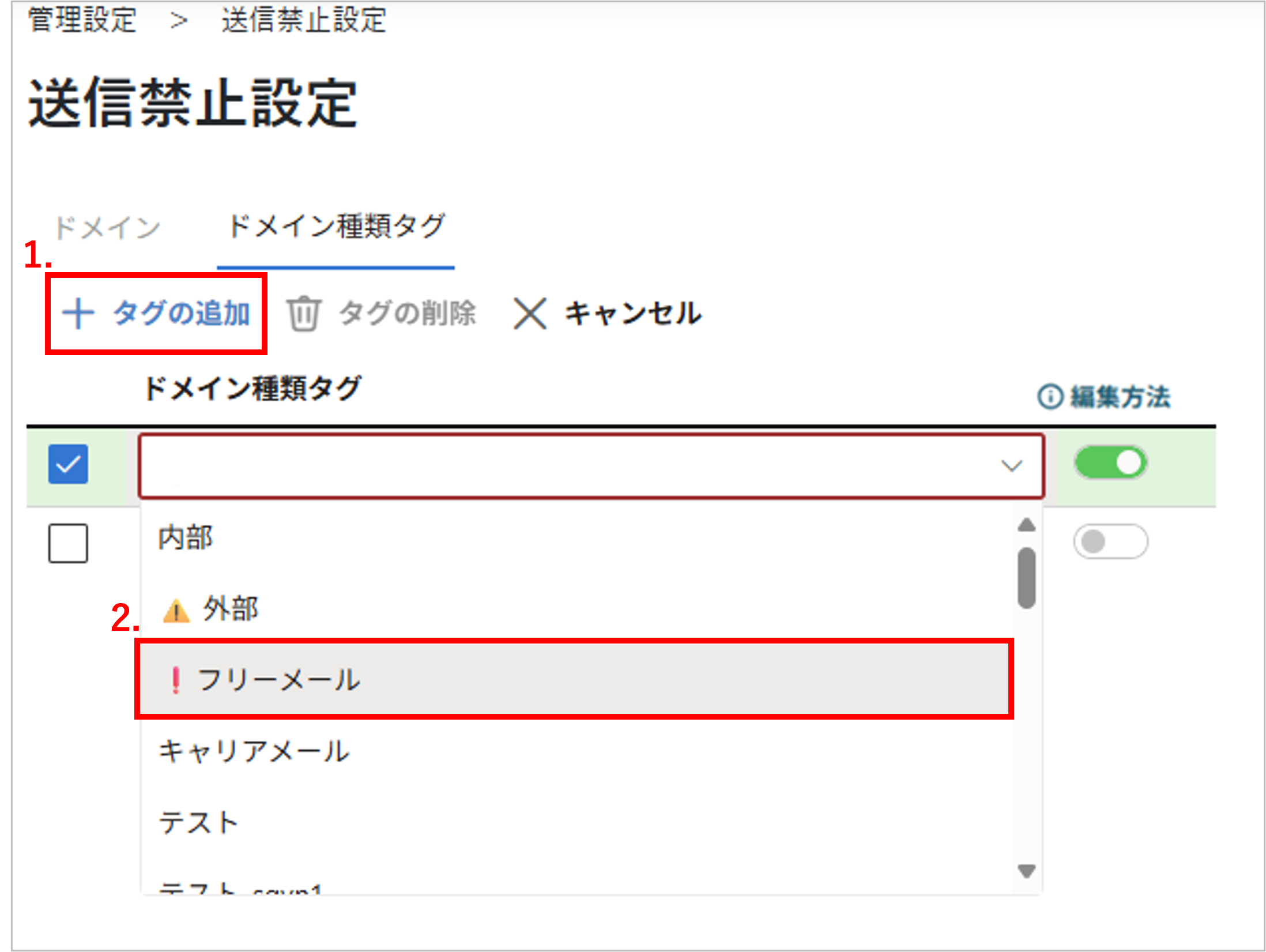This screenshot has width=1266, height=952.
Task: Collapse the dropdown using chevron arrow
Action: (1011, 465)
